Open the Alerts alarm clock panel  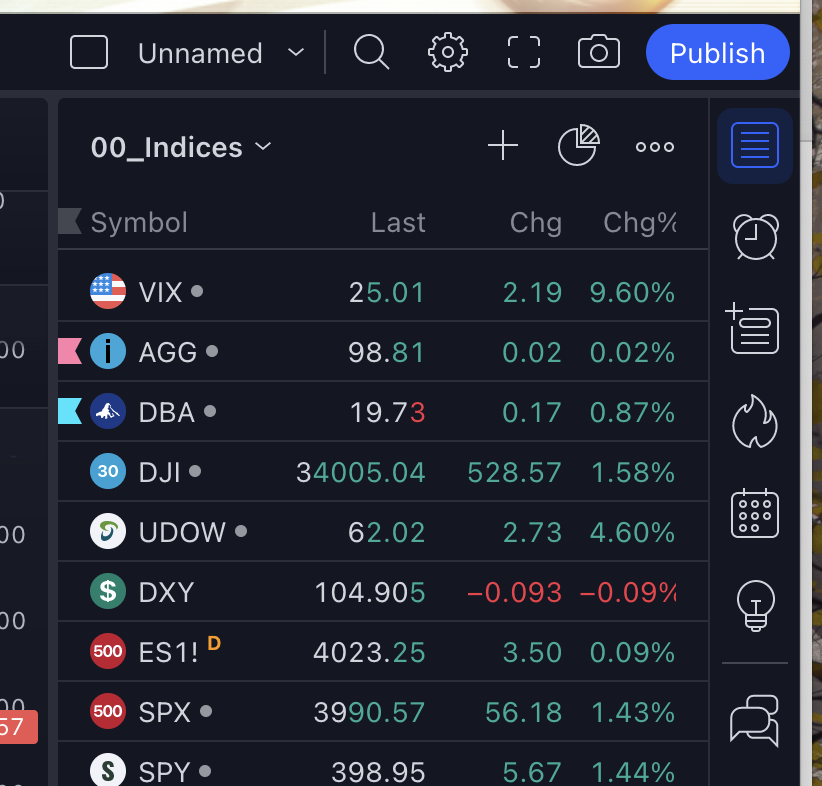[755, 236]
